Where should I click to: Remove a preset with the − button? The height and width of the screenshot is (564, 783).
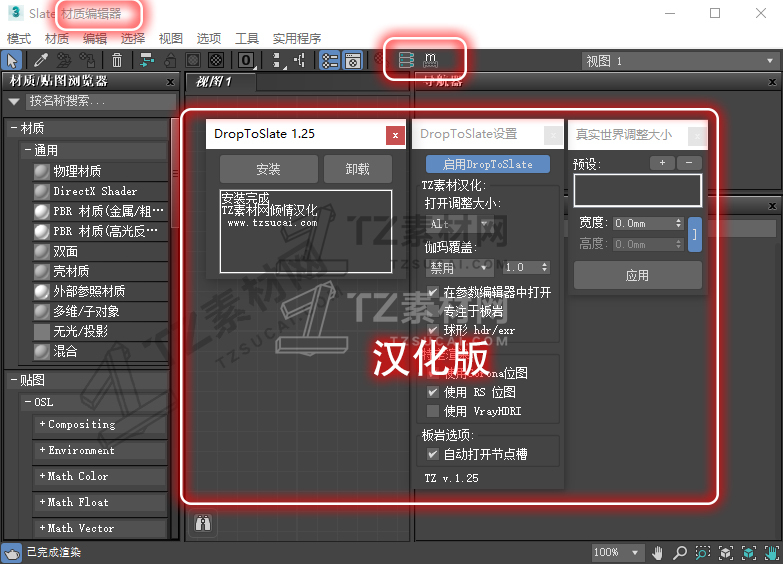689,163
